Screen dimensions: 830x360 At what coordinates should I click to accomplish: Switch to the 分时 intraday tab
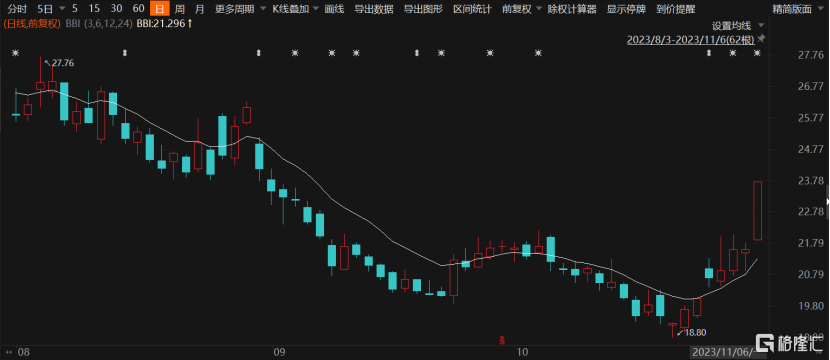pyautogui.click(x=16, y=9)
